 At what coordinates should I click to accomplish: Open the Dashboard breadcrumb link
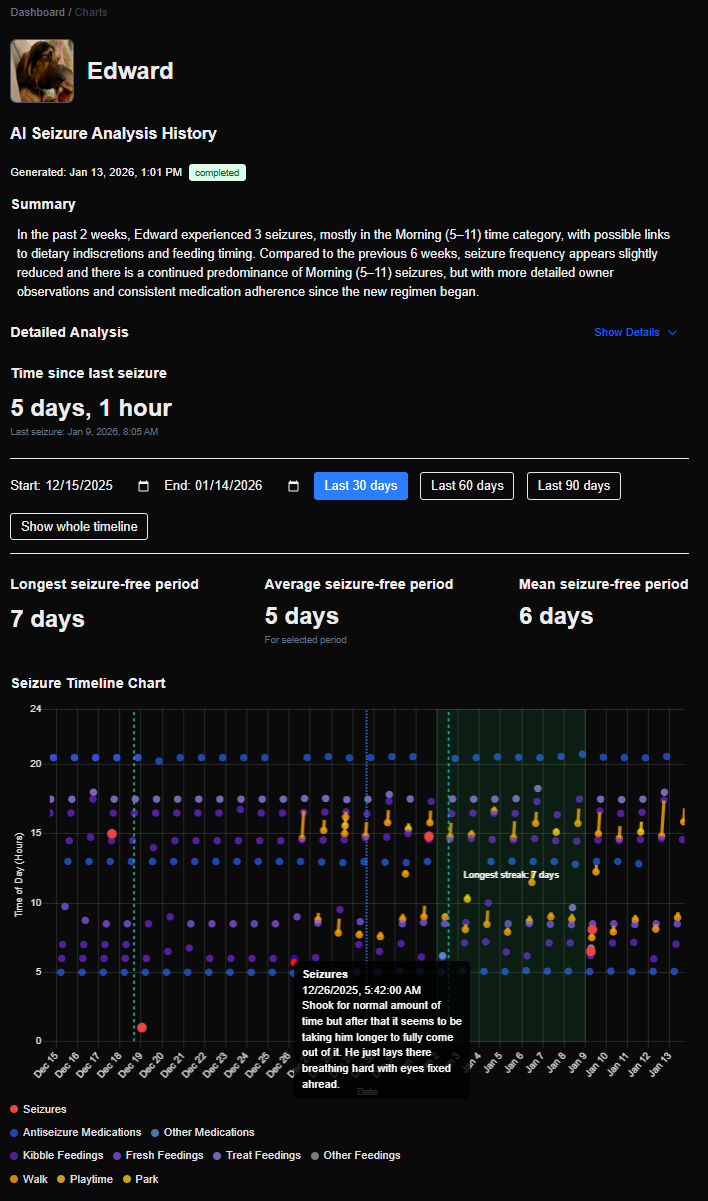[36, 12]
